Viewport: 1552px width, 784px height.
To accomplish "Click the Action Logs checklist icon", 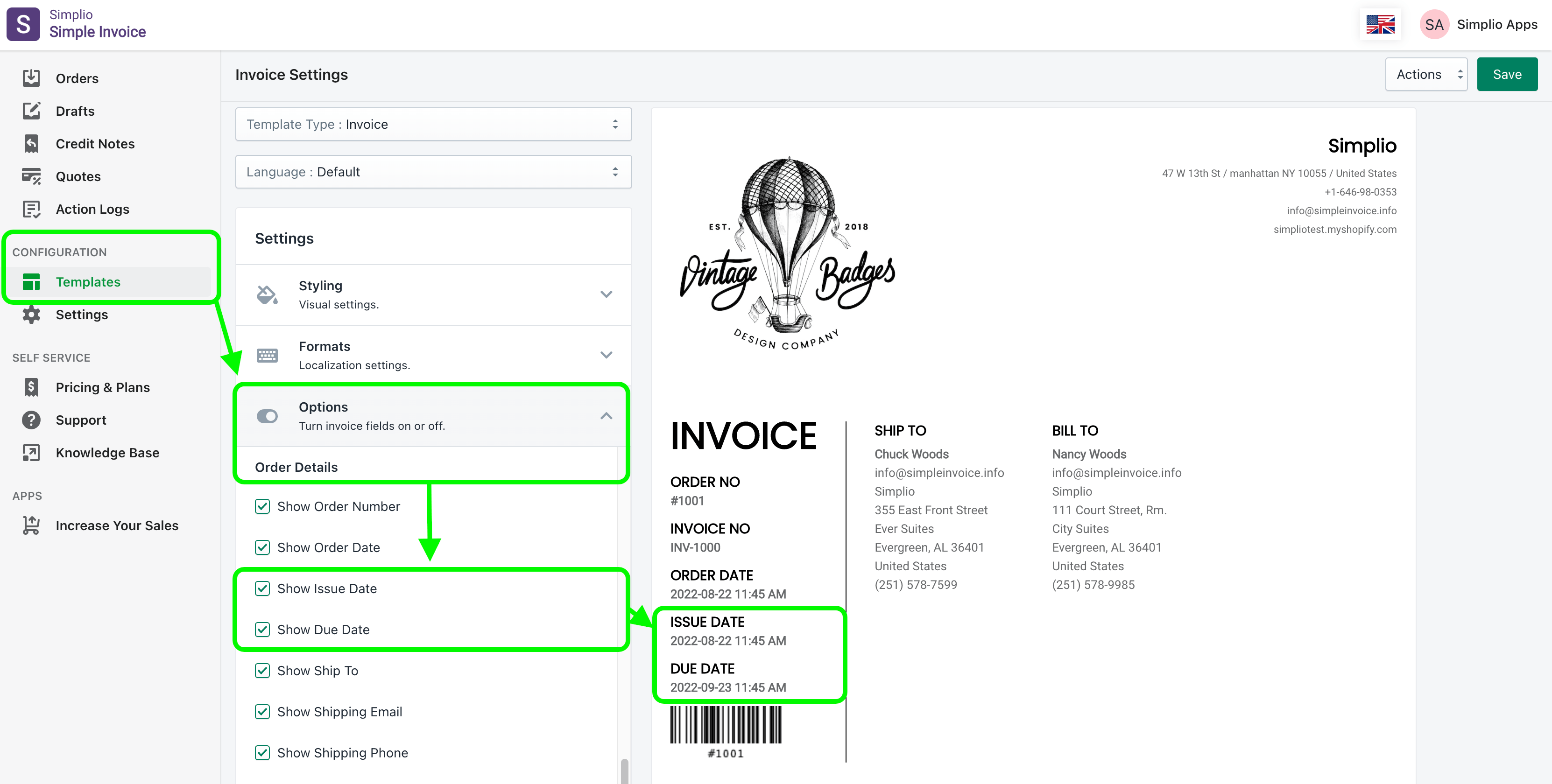I will 31,209.
